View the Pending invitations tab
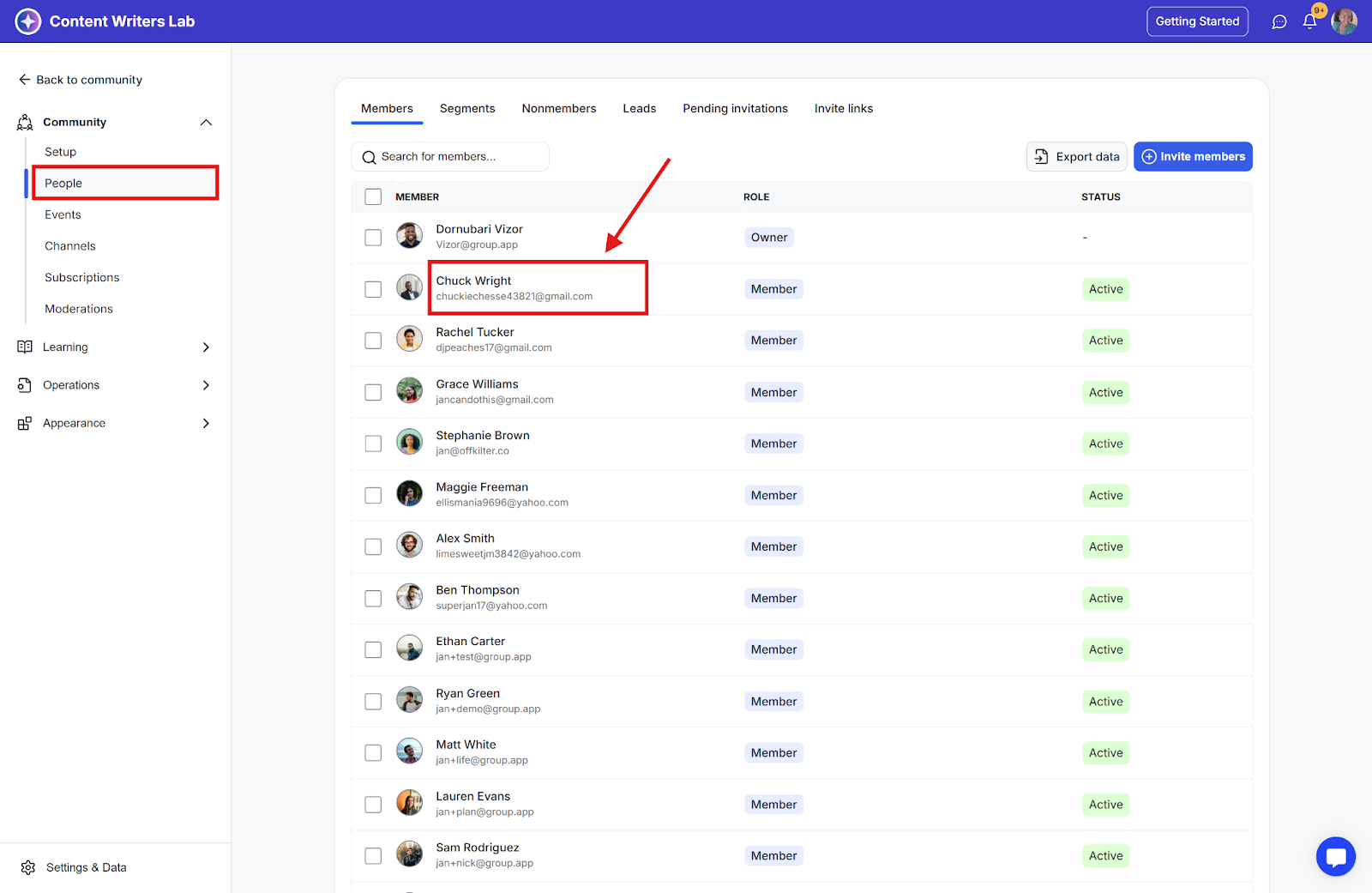 point(736,109)
